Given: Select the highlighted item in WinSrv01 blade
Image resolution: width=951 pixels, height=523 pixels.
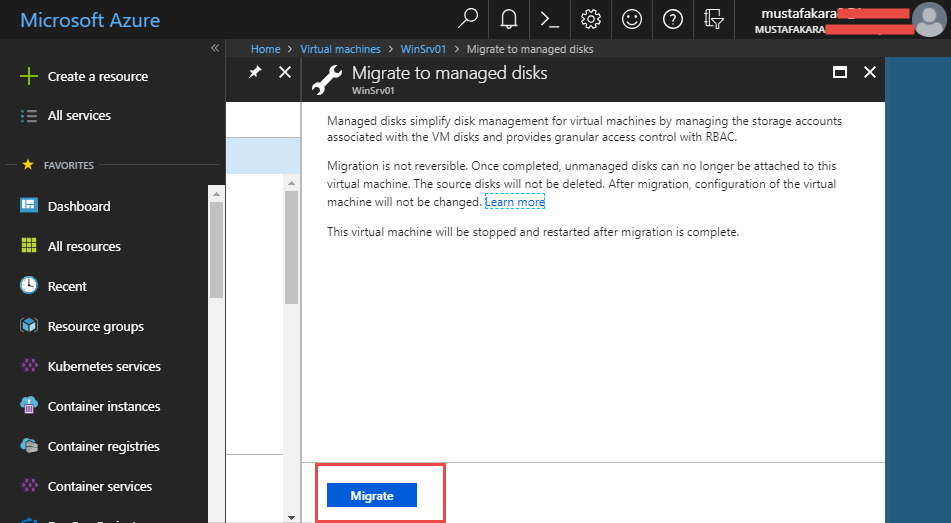Looking at the screenshot, I should pos(263,156).
